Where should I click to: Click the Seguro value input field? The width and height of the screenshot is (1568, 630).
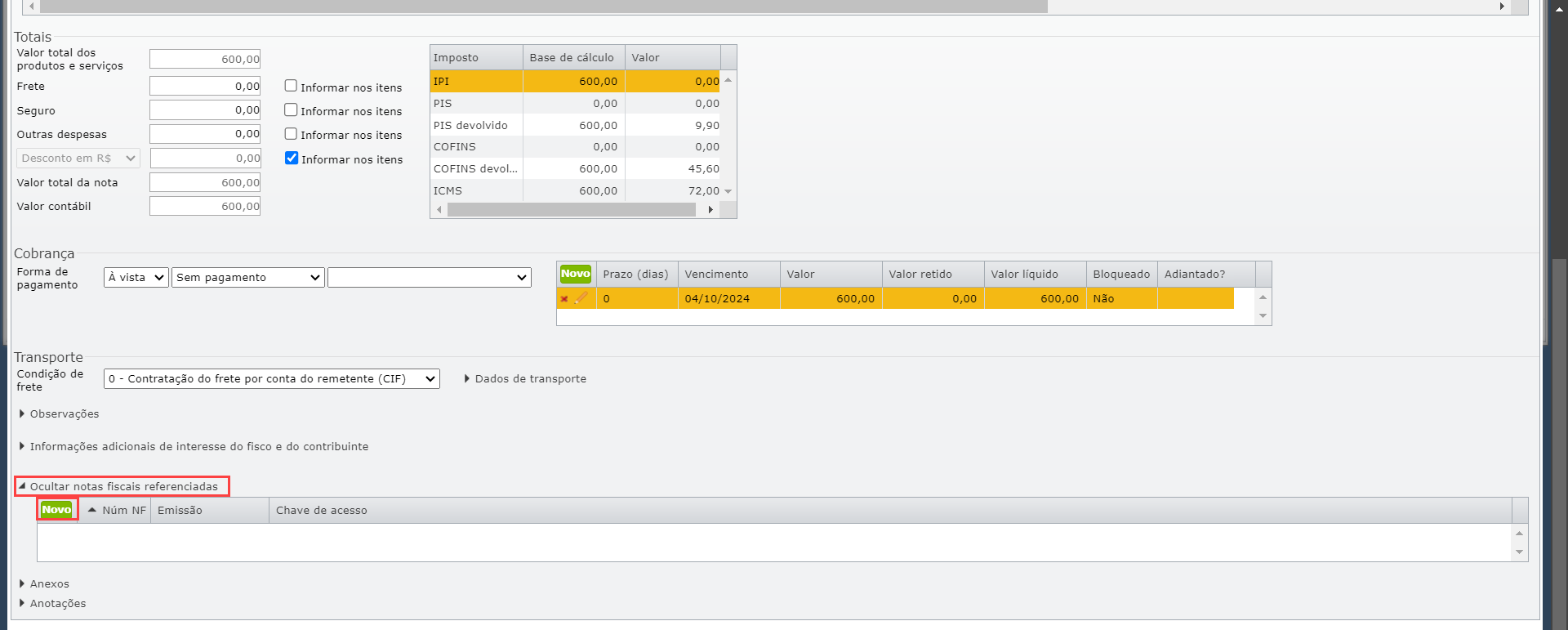(205, 109)
